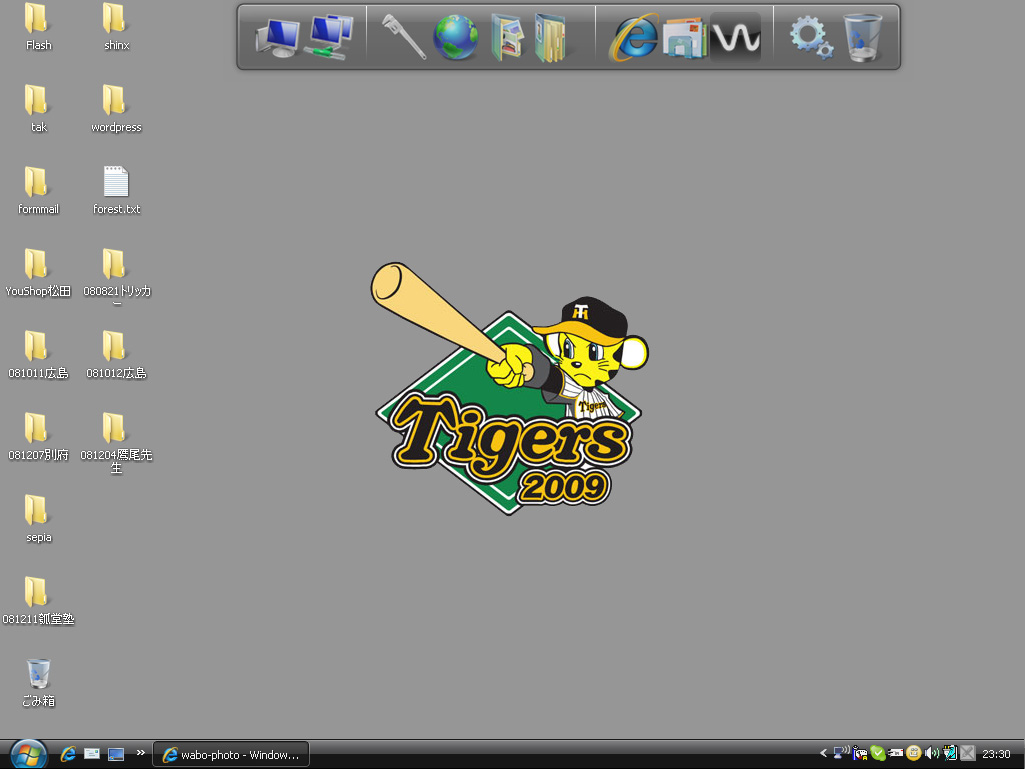Select the 080821トリッカー folder
This screenshot has height=769, width=1025.
(x=116, y=277)
